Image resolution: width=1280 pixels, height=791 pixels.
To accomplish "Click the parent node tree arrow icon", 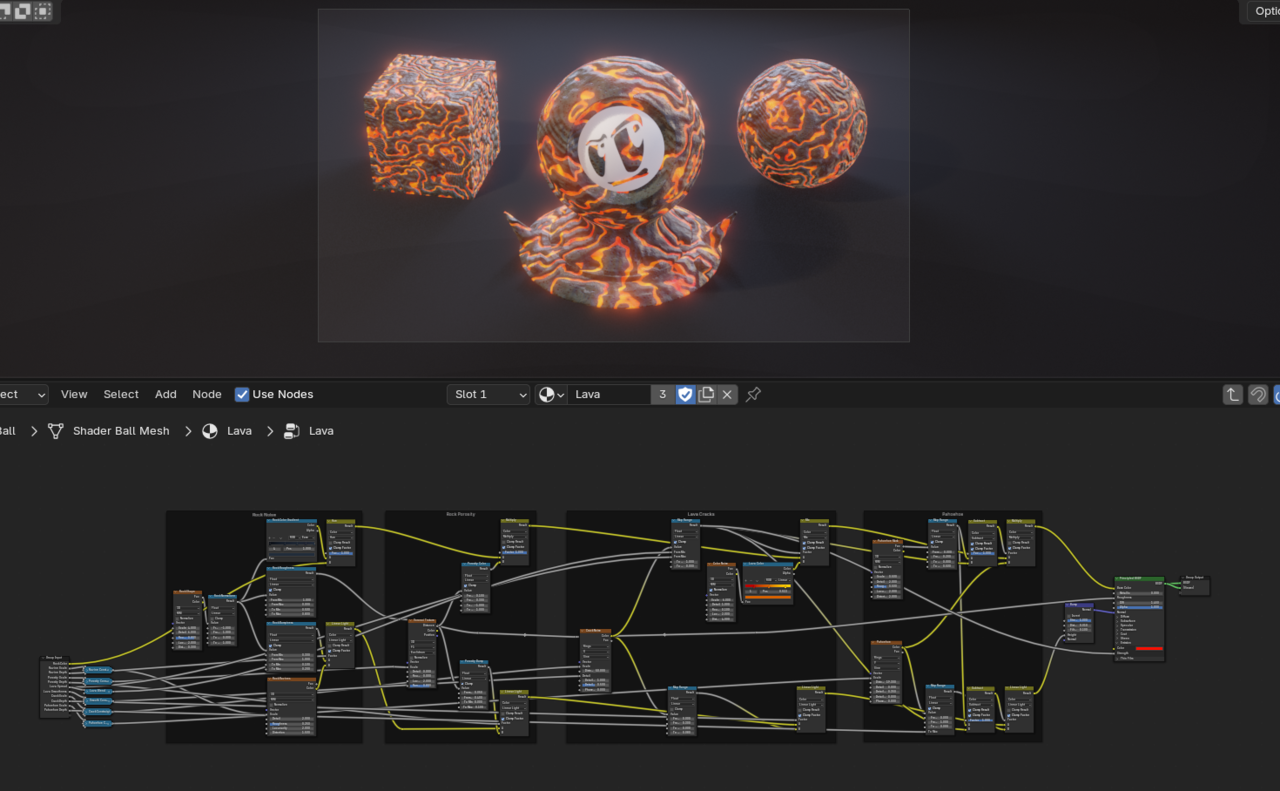I will (x=1233, y=395).
